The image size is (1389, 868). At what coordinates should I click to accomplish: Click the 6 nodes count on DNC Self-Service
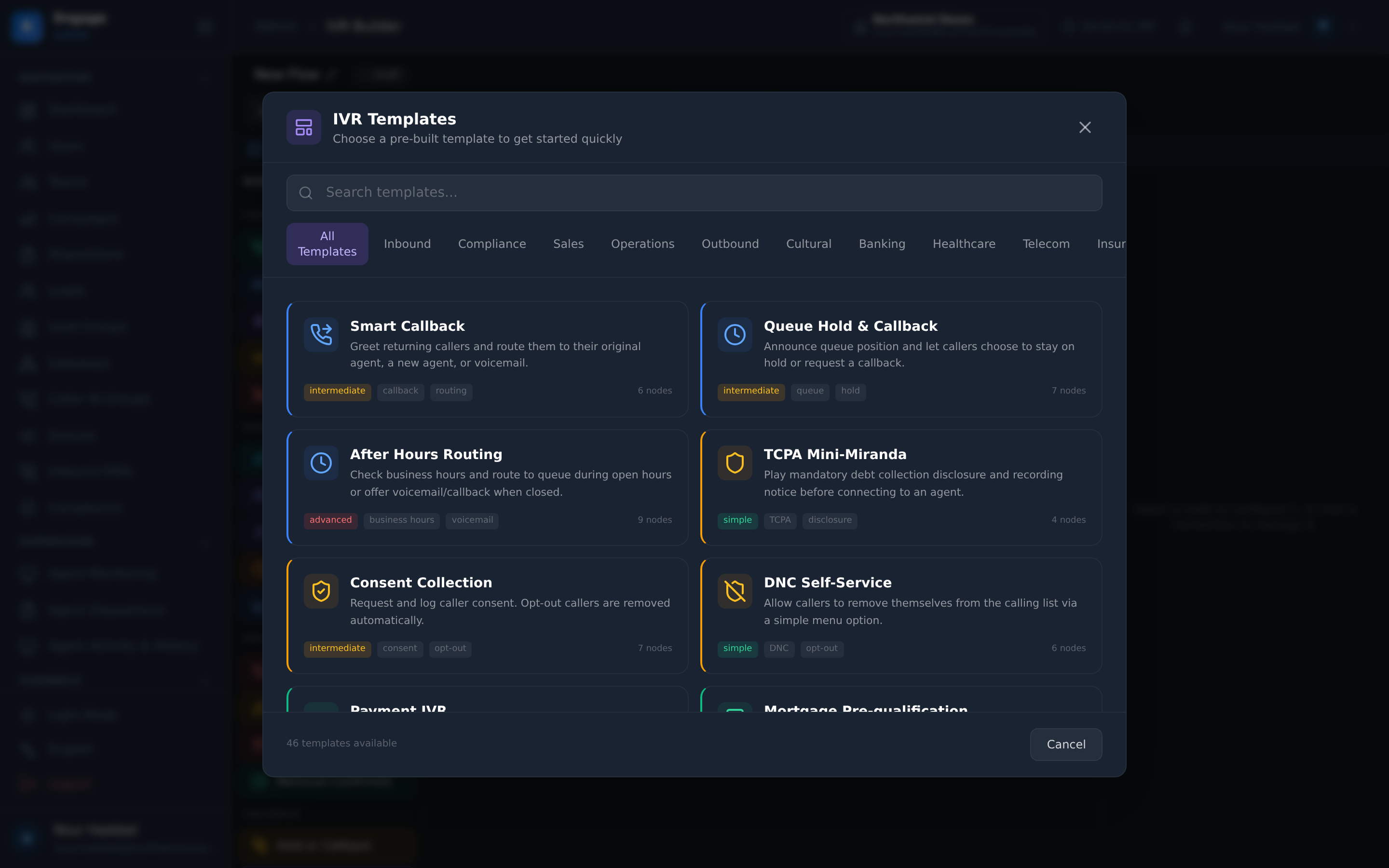pos(1068,649)
